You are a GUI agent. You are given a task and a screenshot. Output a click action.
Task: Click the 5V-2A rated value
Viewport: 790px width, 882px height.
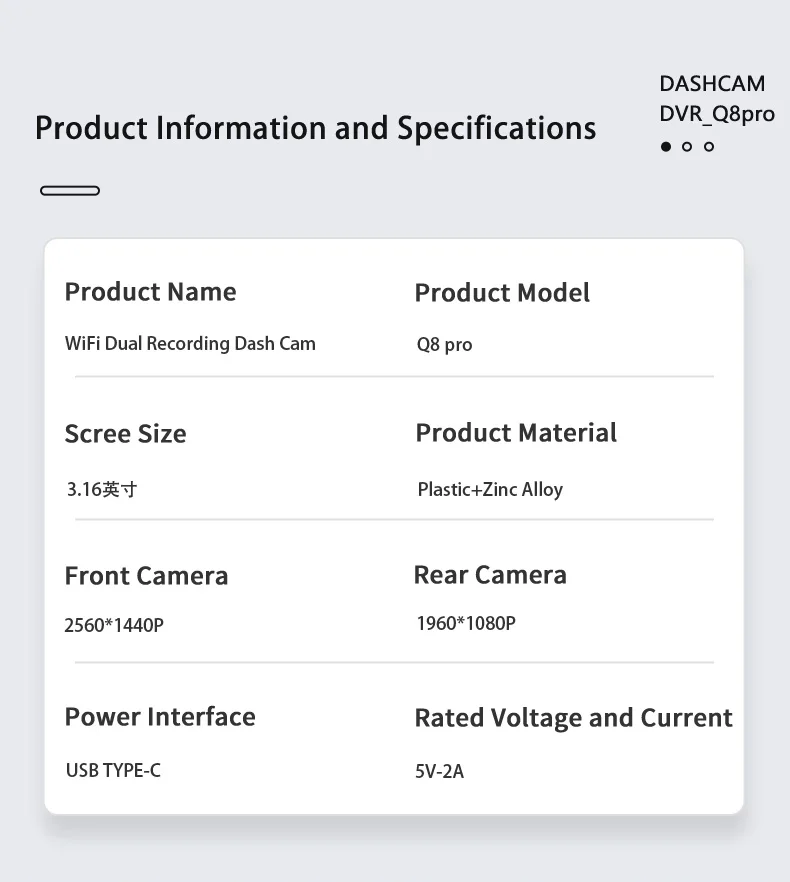(439, 772)
